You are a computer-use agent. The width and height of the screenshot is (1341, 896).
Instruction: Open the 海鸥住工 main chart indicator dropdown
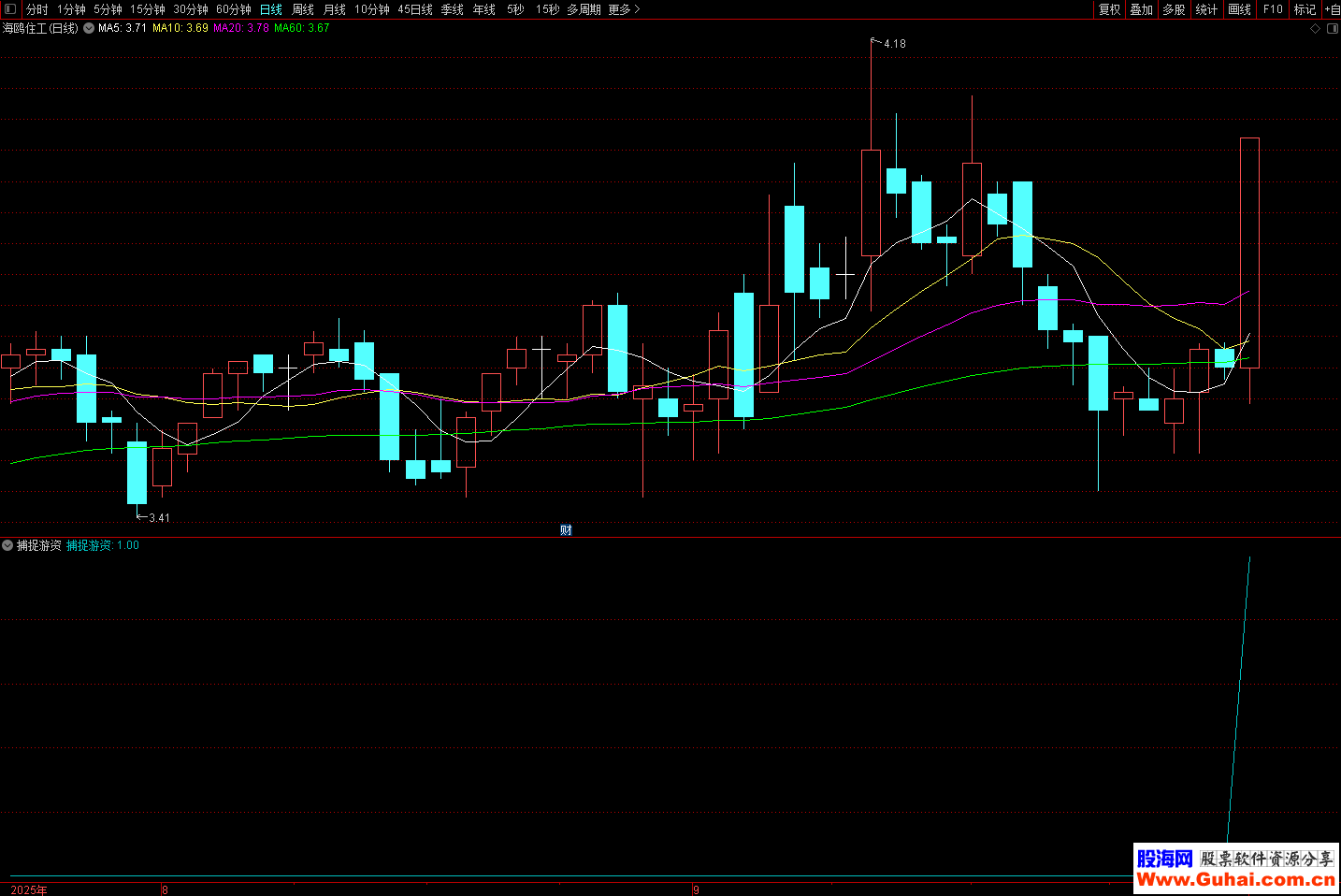click(89, 29)
